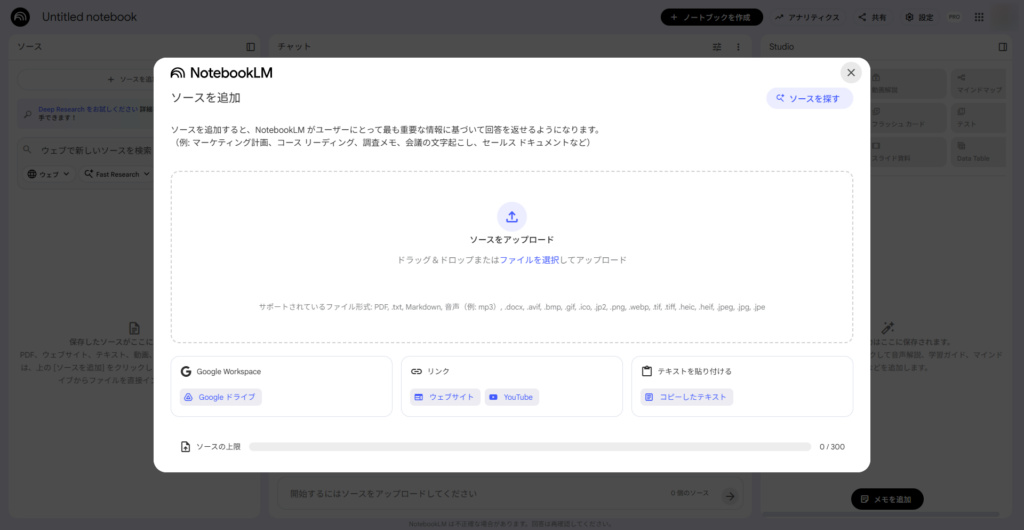Click the web source search field
Image resolution: width=1024 pixels, height=530 pixels.
96,150
